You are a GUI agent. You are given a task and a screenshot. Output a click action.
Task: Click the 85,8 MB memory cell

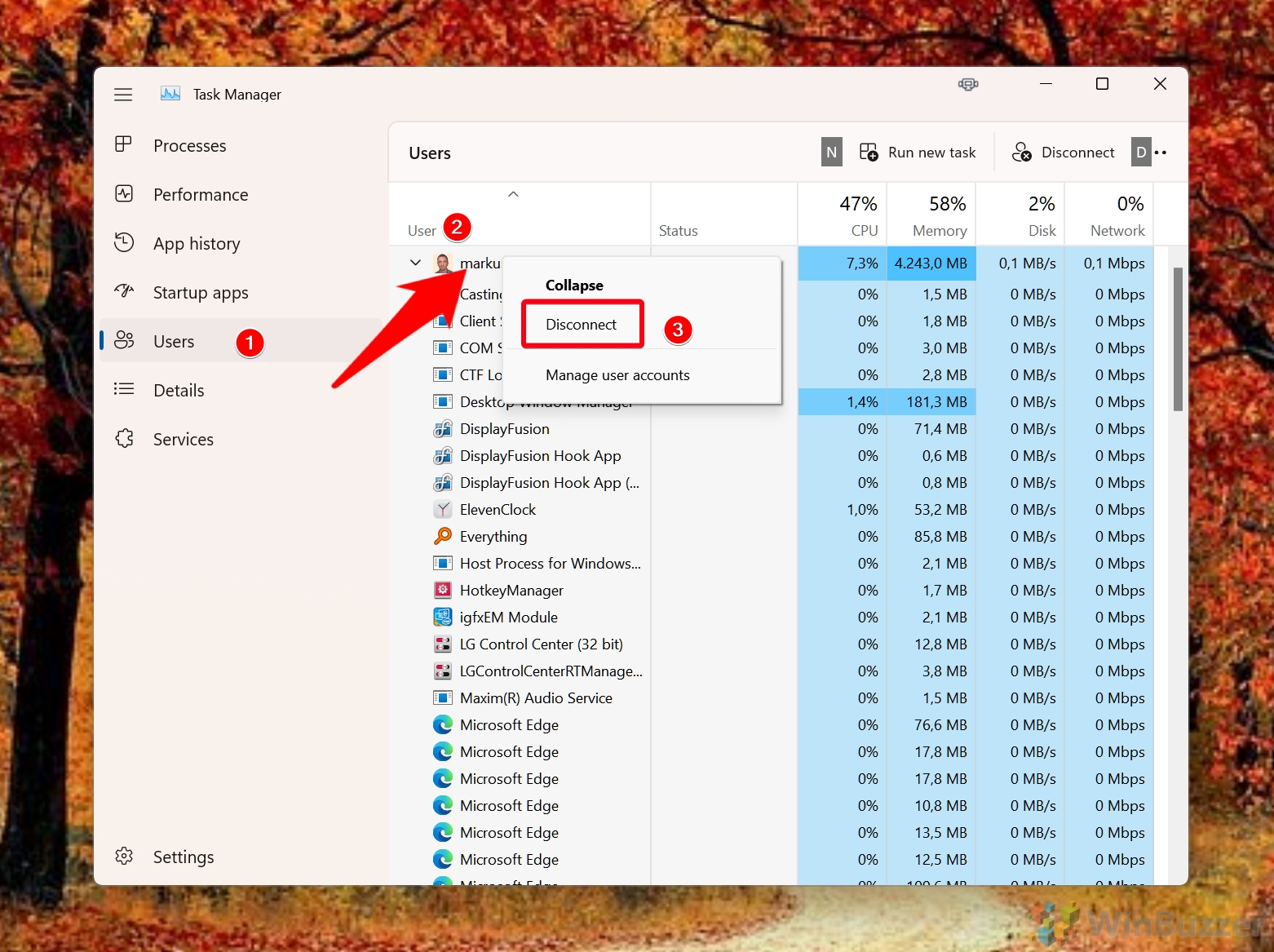click(931, 537)
